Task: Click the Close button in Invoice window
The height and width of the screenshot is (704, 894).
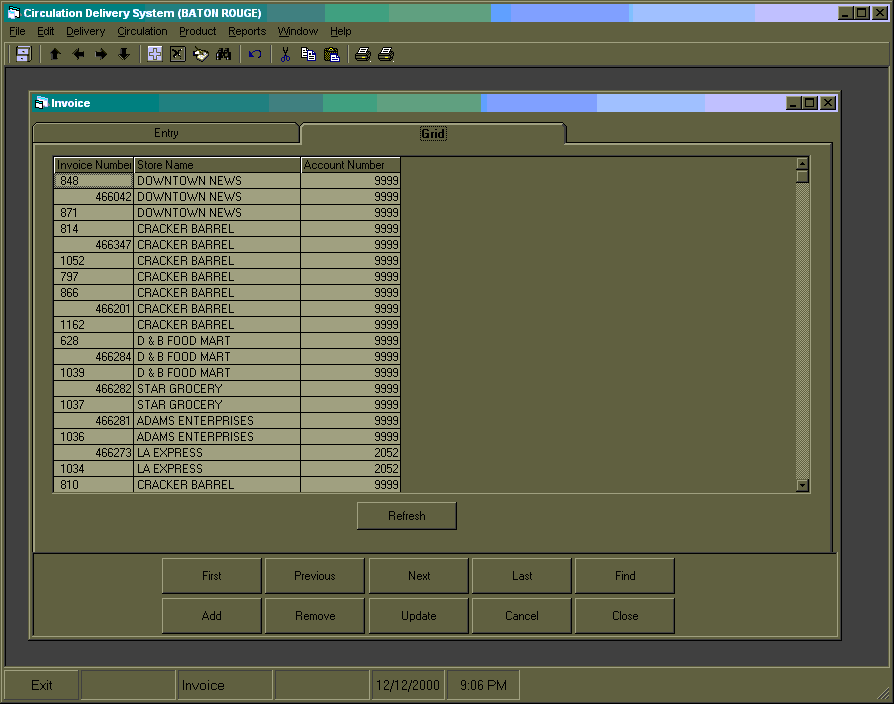Action: (x=625, y=616)
